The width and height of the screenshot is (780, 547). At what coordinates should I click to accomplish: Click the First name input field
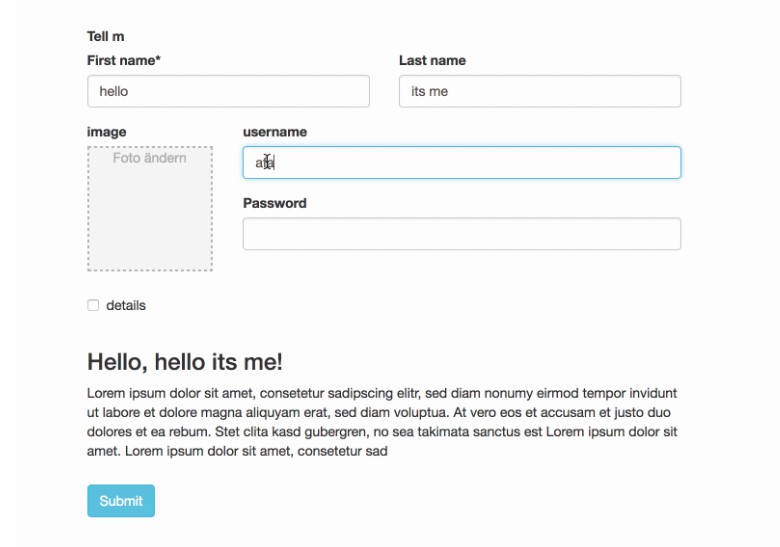click(x=228, y=91)
